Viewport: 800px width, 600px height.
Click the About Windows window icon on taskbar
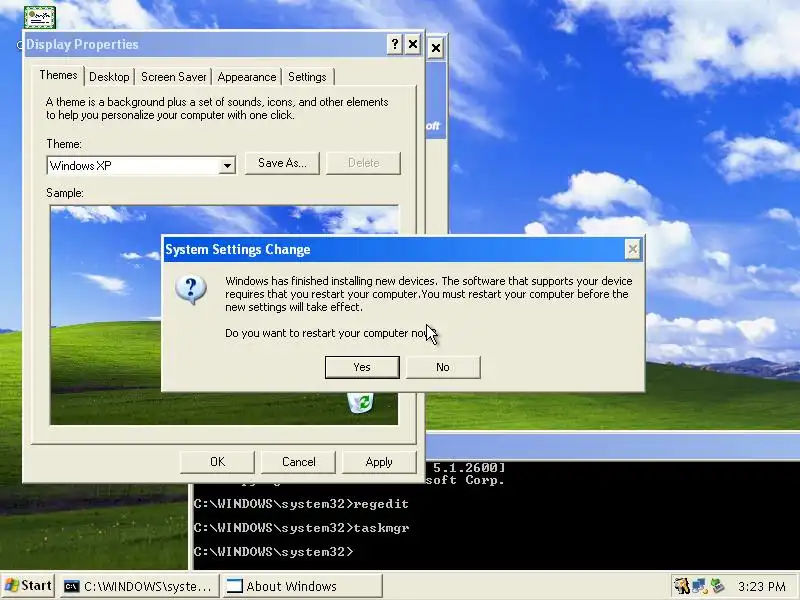(x=235, y=586)
